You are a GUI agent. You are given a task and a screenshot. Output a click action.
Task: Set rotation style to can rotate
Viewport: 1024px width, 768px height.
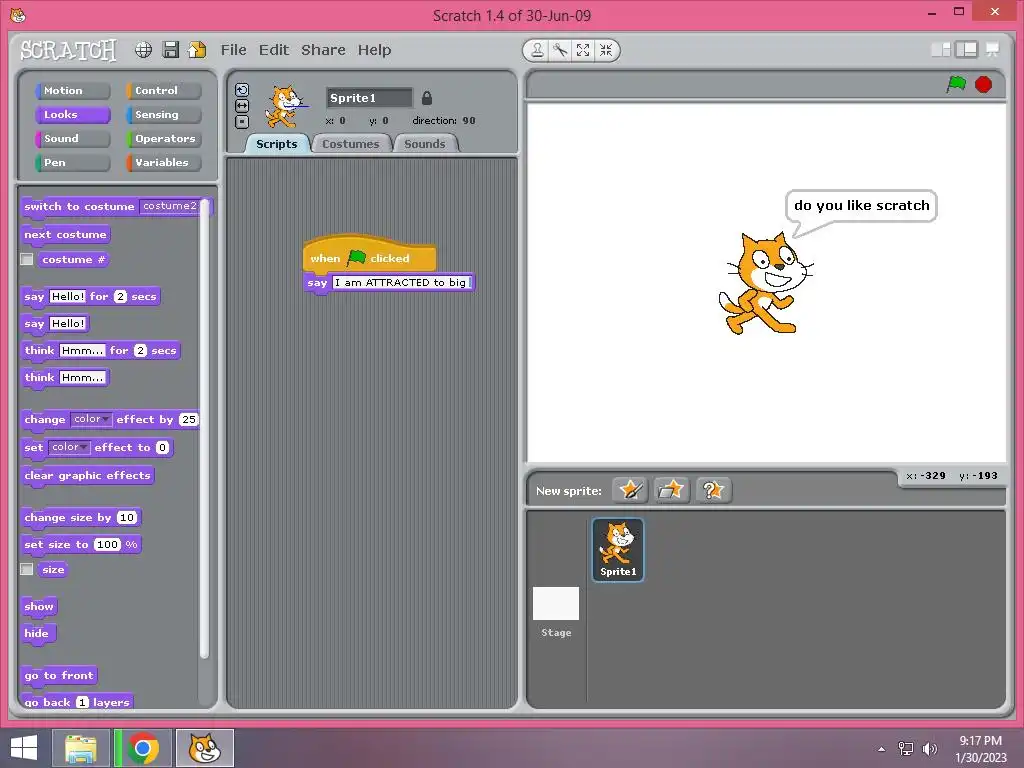point(242,90)
